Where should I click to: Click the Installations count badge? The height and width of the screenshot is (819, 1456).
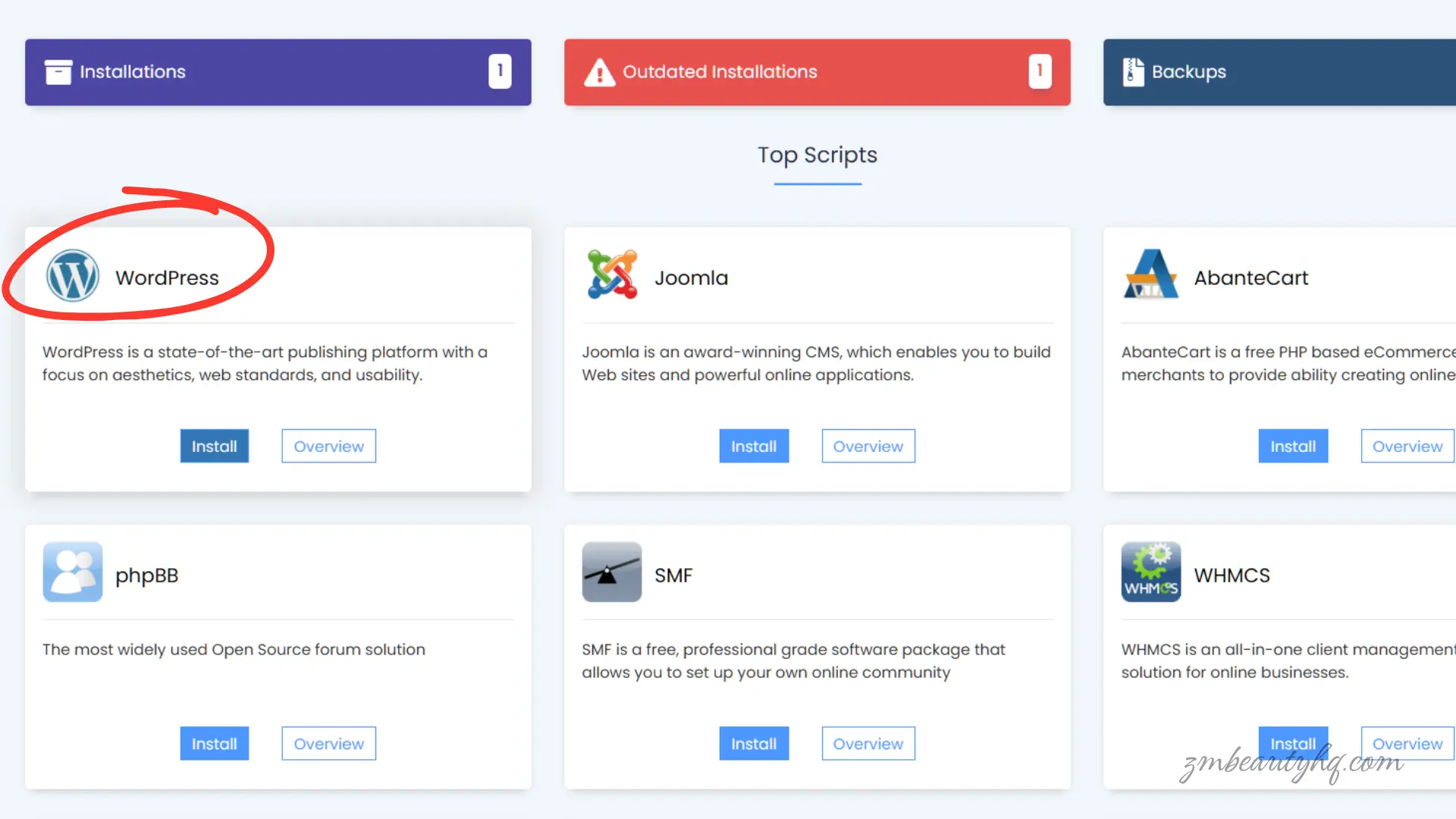point(500,71)
